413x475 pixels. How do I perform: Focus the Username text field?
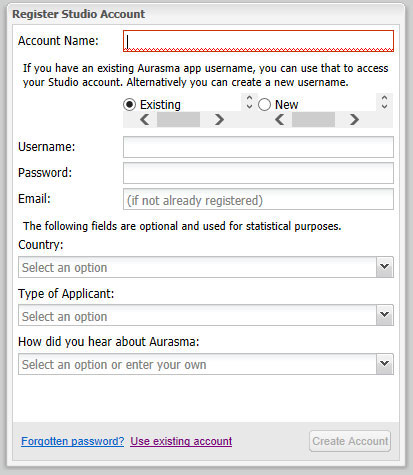coord(258,147)
